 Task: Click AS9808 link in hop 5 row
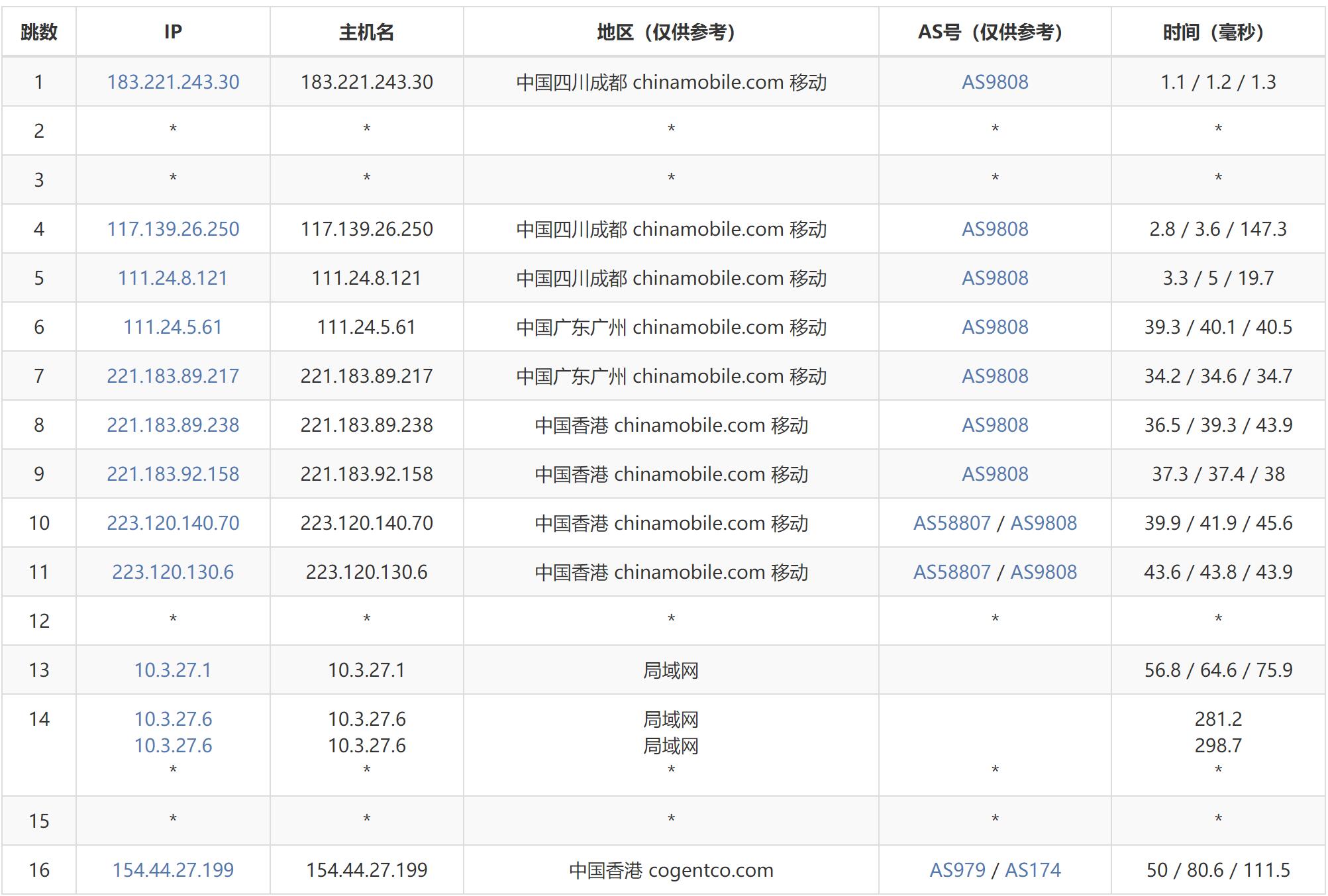point(995,278)
